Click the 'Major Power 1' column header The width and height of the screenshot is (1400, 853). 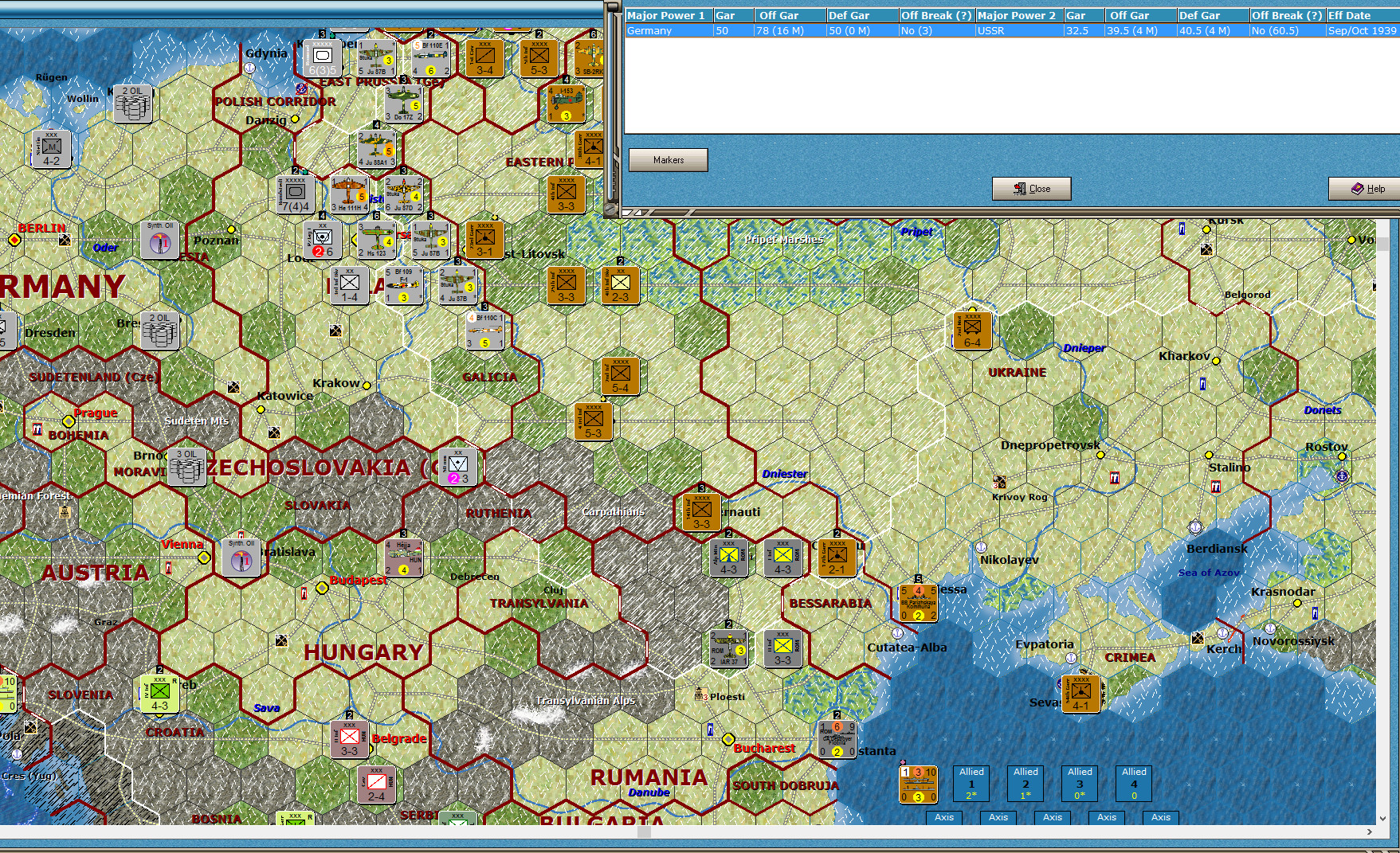tap(669, 15)
